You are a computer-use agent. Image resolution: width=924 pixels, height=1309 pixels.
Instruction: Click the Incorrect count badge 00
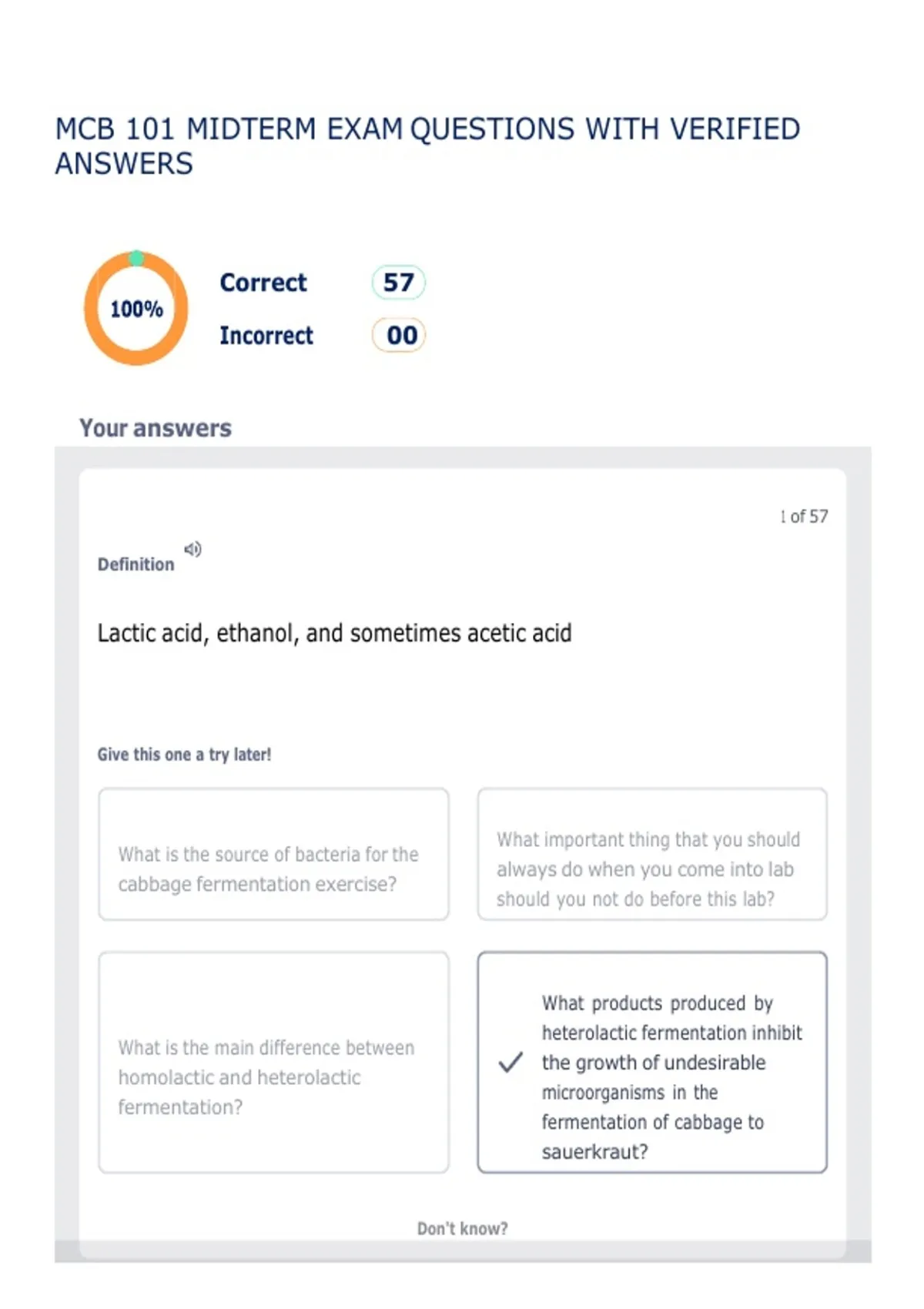point(399,335)
